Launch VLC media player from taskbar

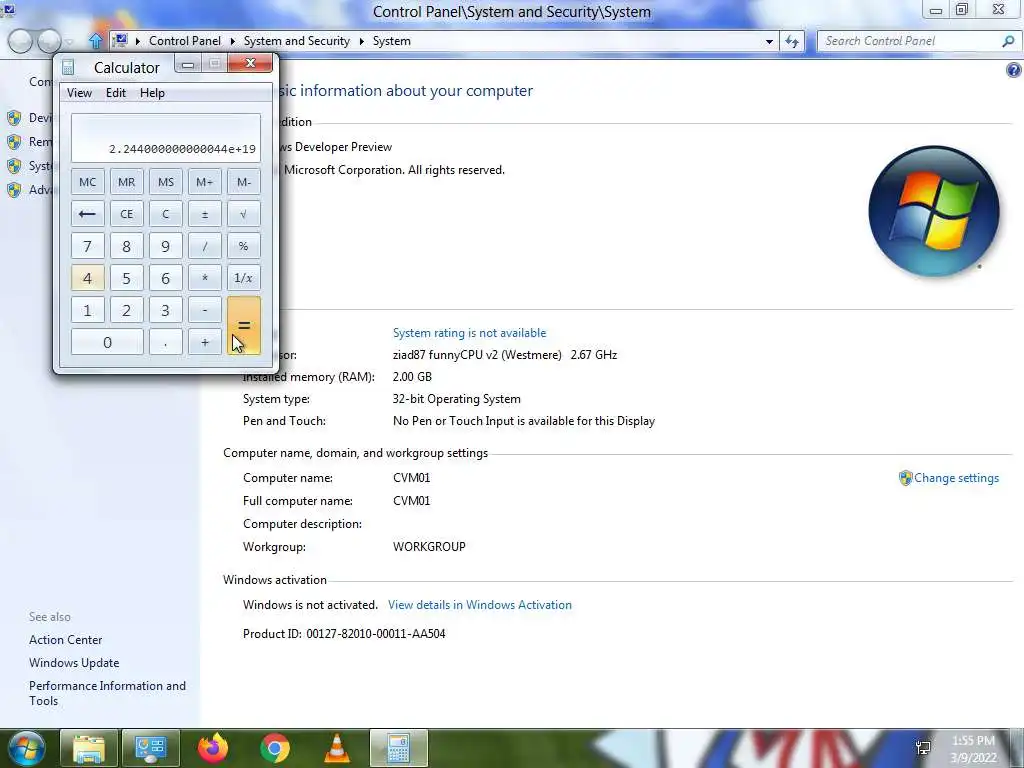click(x=337, y=748)
